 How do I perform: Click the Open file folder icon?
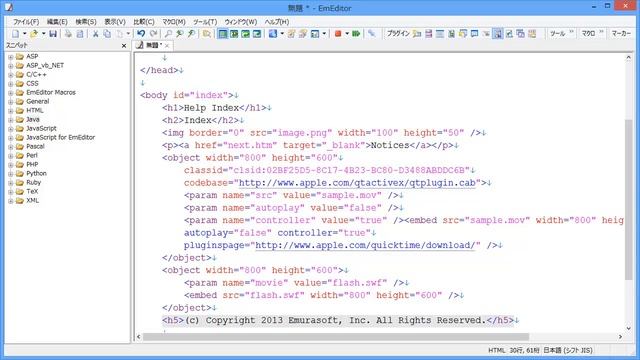[x=34, y=34]
